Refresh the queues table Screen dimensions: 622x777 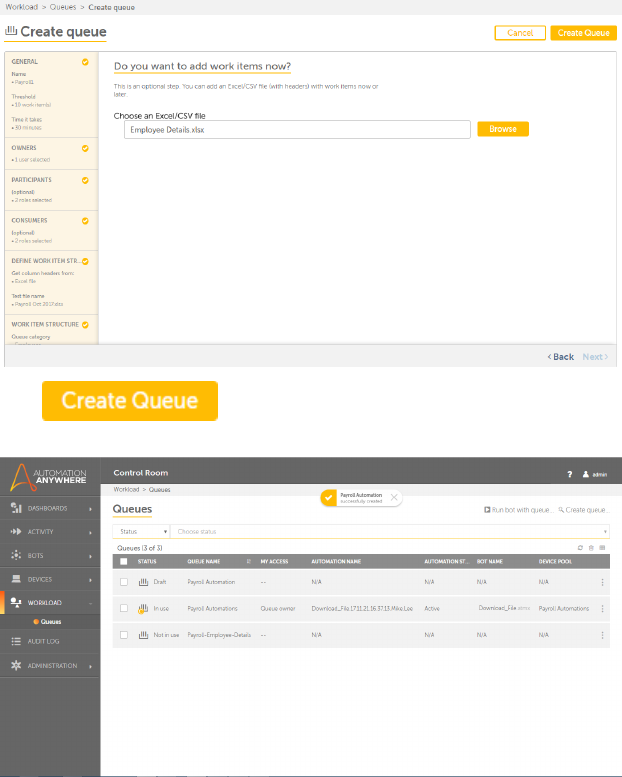(580, 548)
